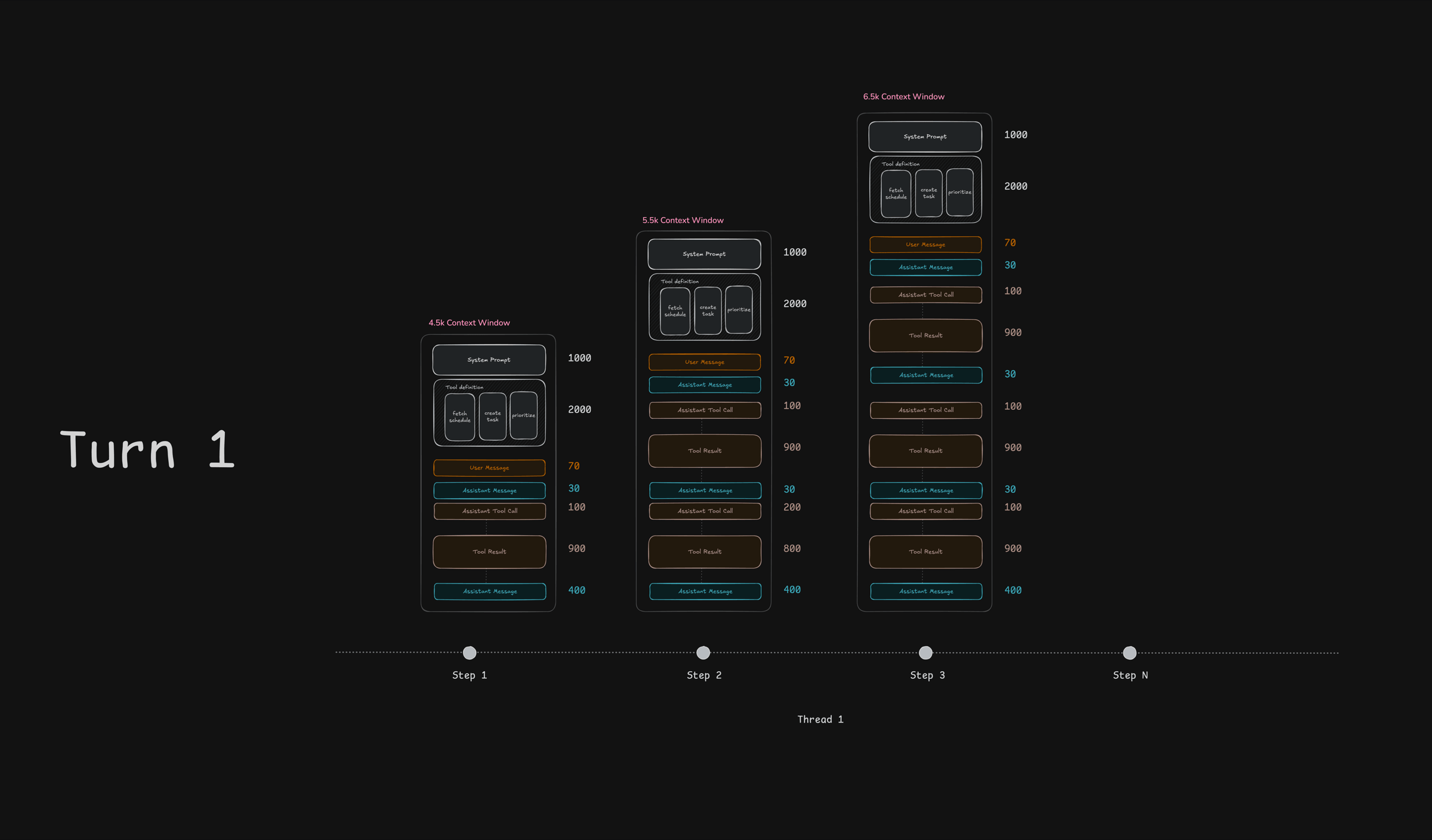Select the large "Turn 1" heading

tap(147, 449)
